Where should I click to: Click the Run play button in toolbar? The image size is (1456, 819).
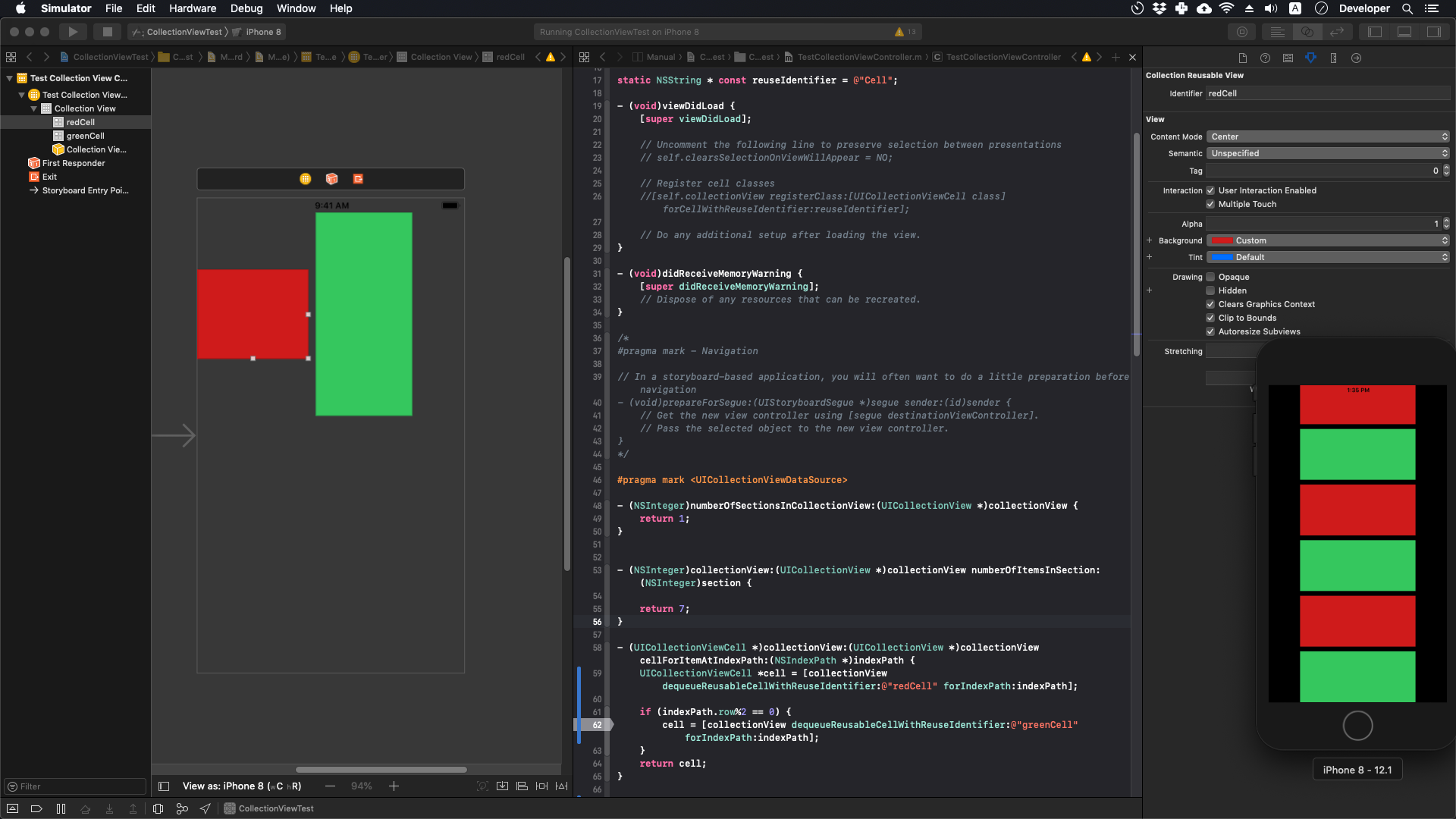[73, 32]
